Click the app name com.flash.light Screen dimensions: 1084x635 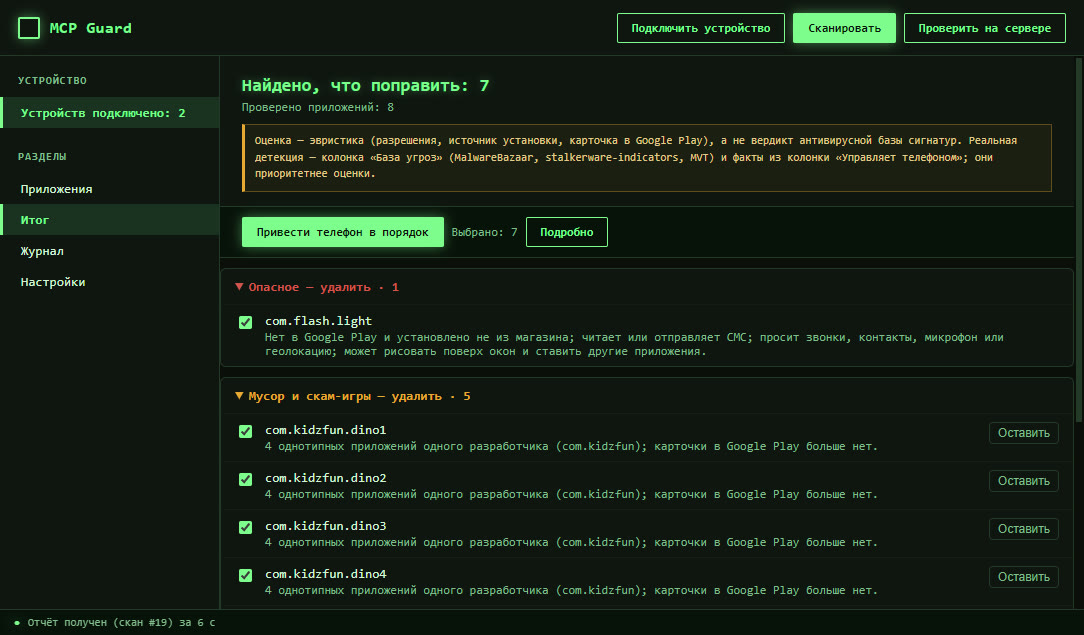click(x=319, y=321)
